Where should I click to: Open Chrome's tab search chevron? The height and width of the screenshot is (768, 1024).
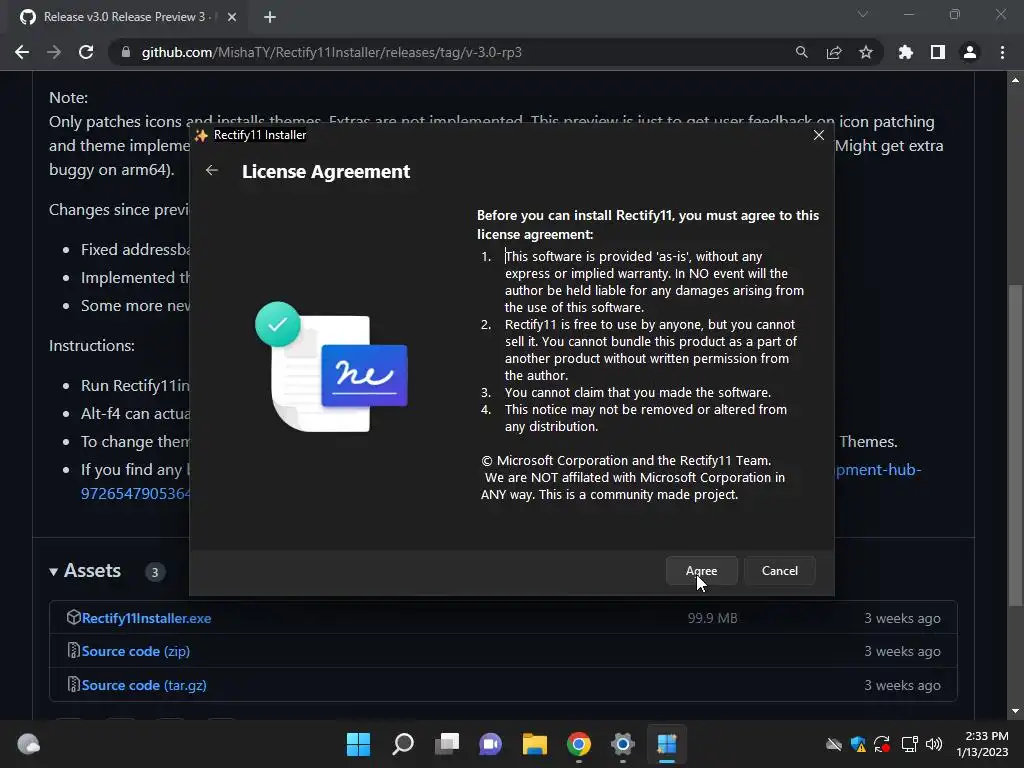tap(863, 14)
